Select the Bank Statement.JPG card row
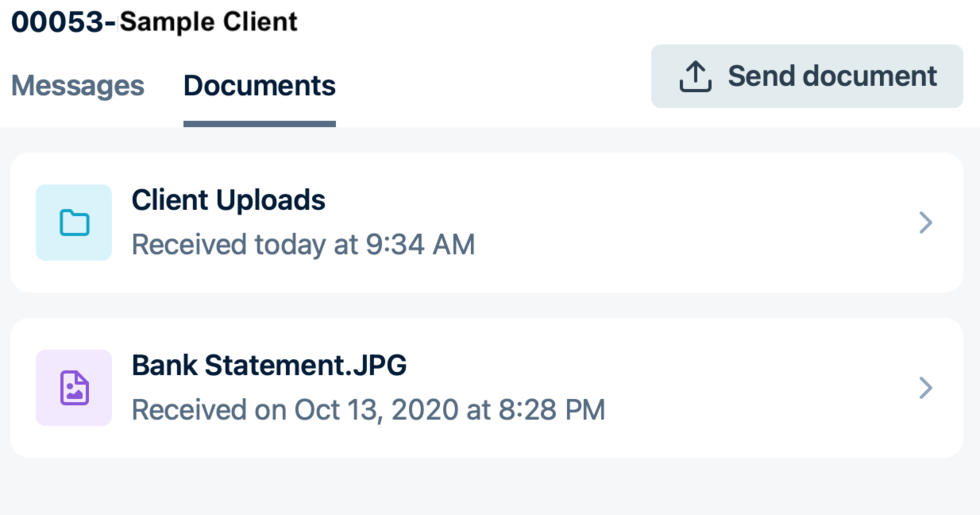 pos(487,388)
